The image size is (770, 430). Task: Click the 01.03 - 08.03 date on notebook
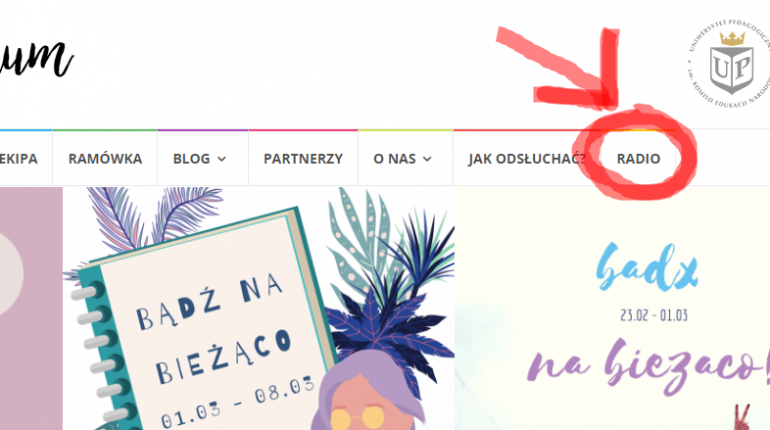tap(237, 401)
